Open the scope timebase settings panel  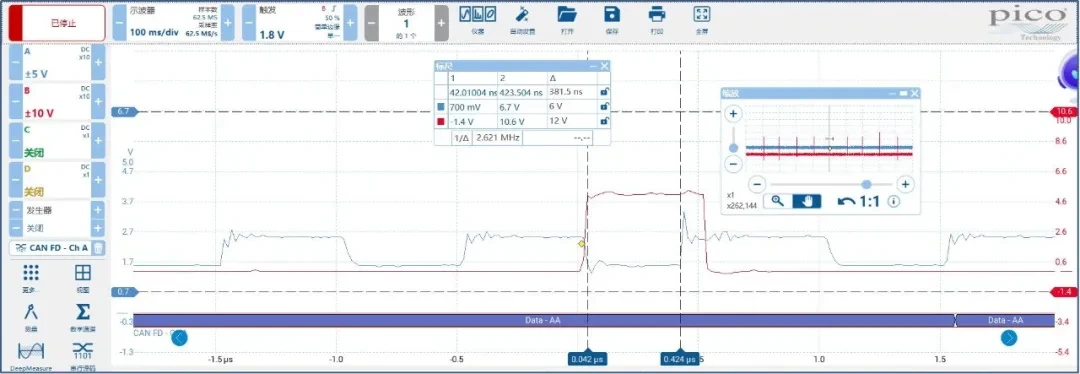click(174, 23)
